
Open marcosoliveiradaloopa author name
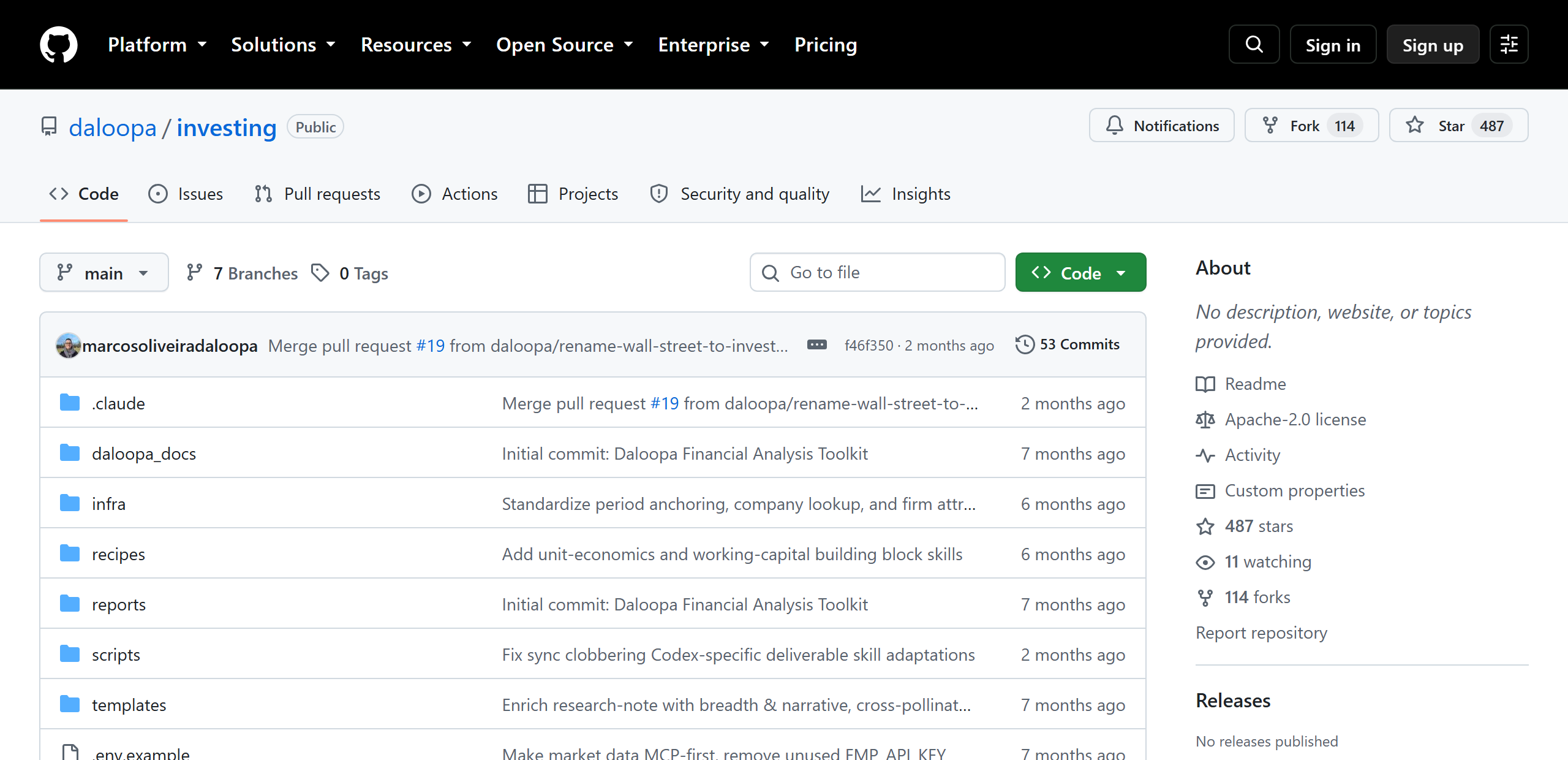[170, 346]
